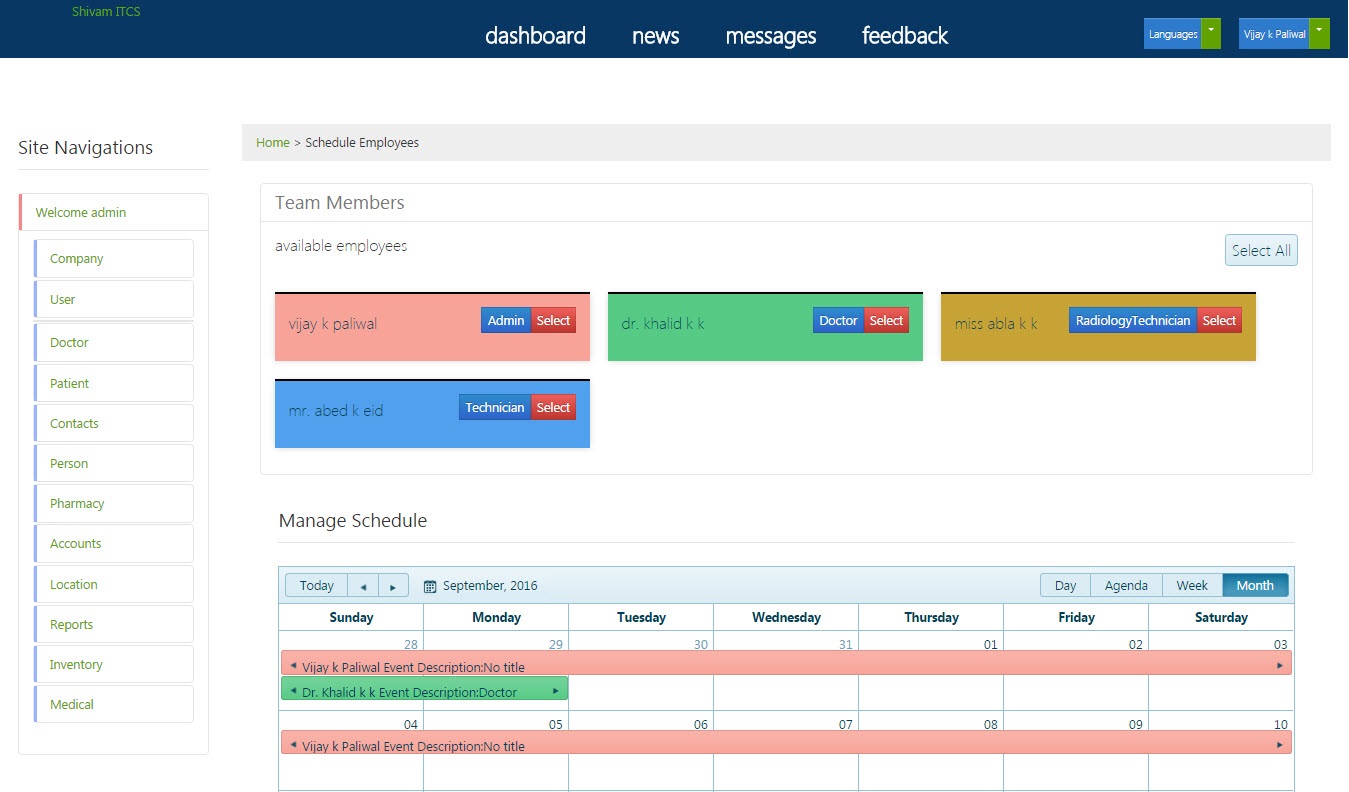Open Doctor in site navigation

pos(114,342)
